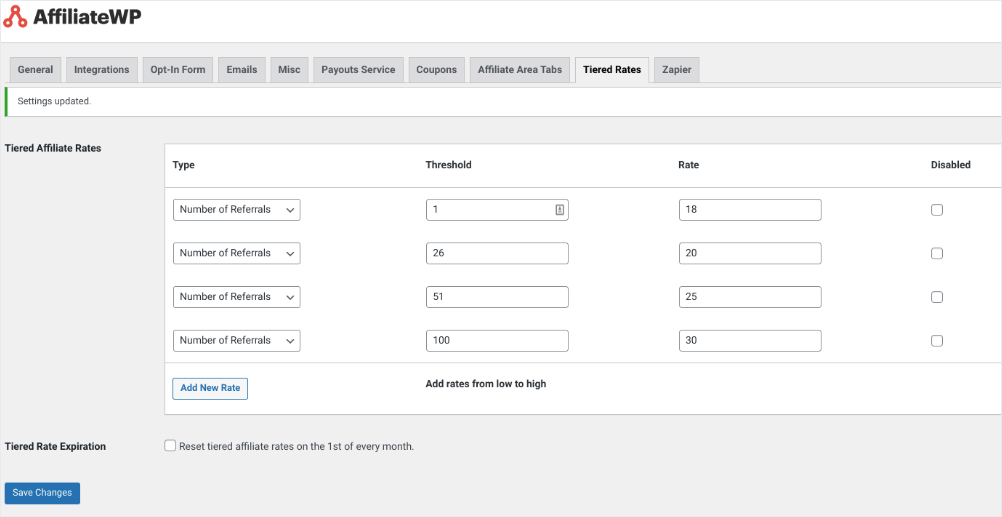Check Disabled box for the rate 18 row
This screenshot has width=1002, height=517.
pos(937,210)
